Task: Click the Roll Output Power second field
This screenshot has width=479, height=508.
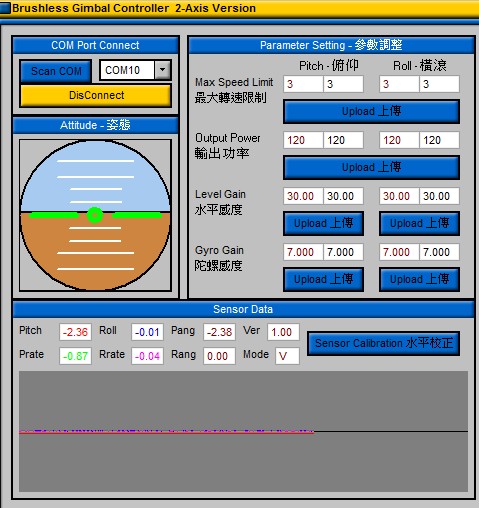Action: pyautogui.click(x=439, y=140)
